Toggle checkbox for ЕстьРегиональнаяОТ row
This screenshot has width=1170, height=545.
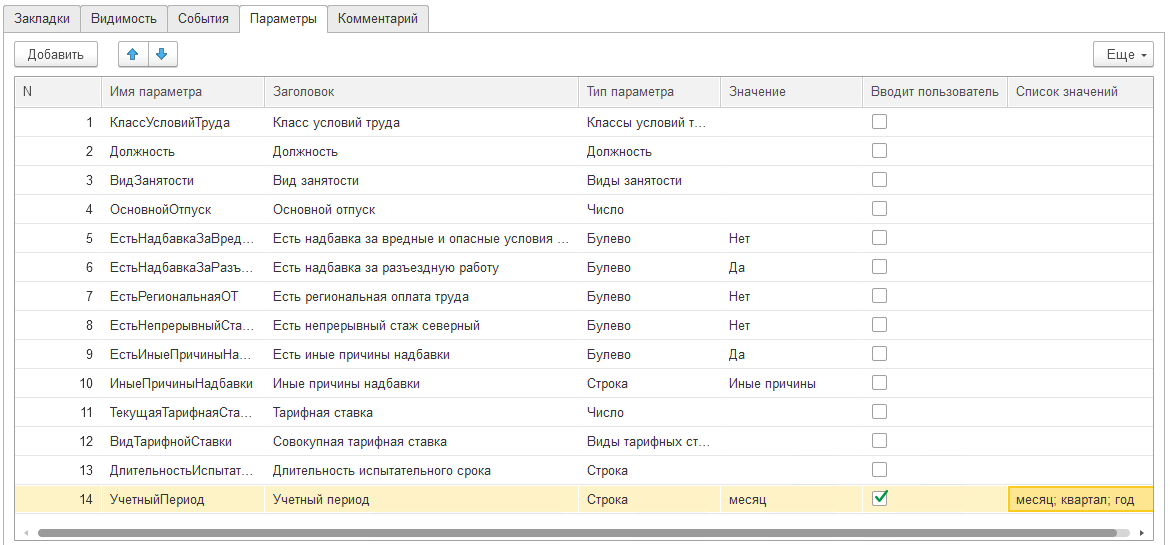coord(880,296)
